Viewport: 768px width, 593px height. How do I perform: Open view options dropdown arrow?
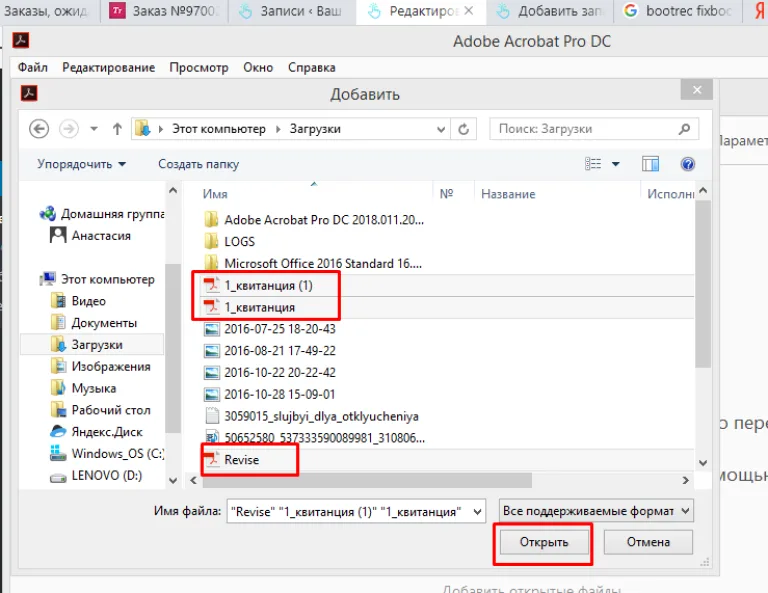click(x=616, y=164)
